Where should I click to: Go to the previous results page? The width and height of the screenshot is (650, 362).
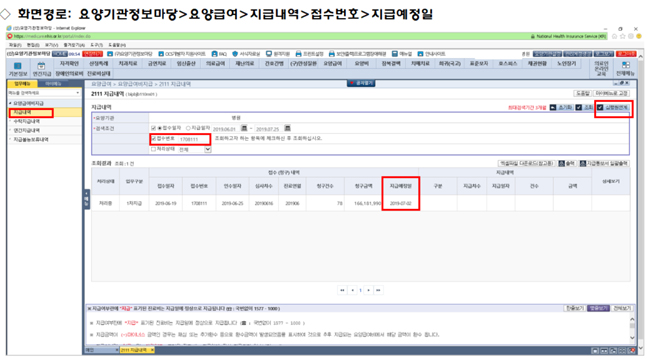pos(352,290)
